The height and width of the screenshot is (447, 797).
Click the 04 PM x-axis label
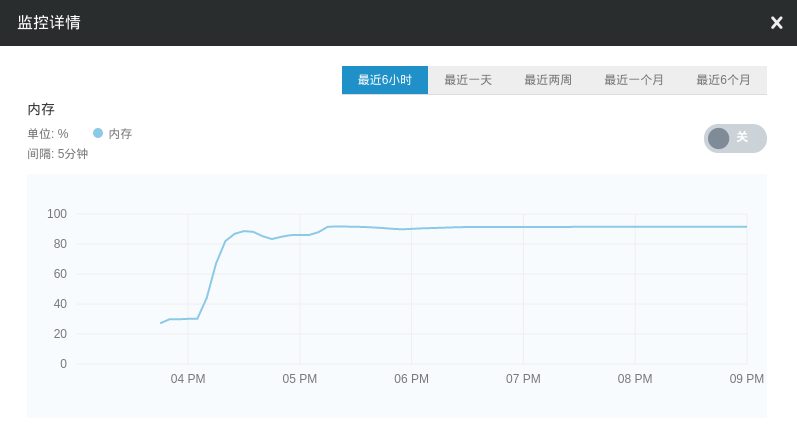pyautogui.click(x=188, y=379)
